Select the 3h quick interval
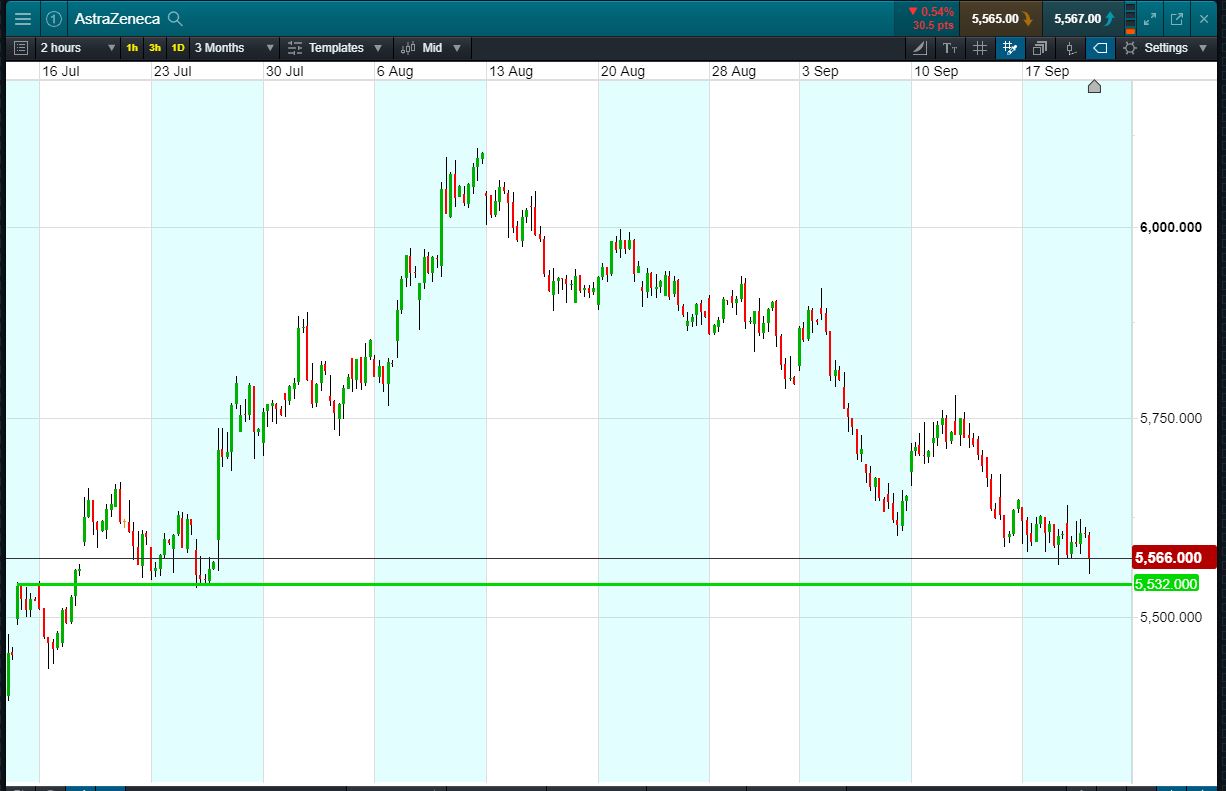The image size is (1226, 791). [155, 48]
